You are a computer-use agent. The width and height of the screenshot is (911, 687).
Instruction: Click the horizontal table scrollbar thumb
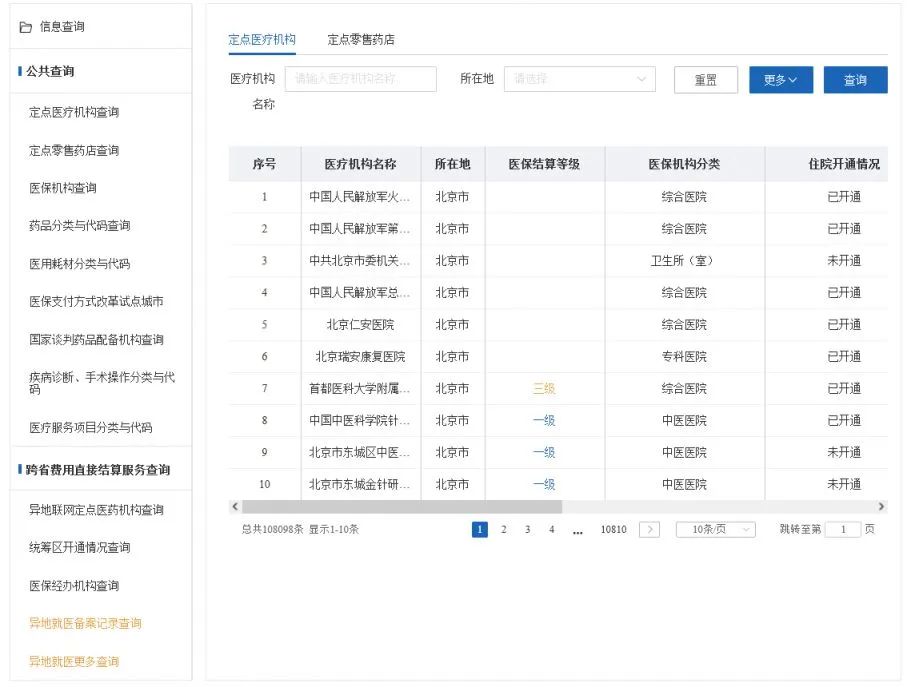click(402, 506)
